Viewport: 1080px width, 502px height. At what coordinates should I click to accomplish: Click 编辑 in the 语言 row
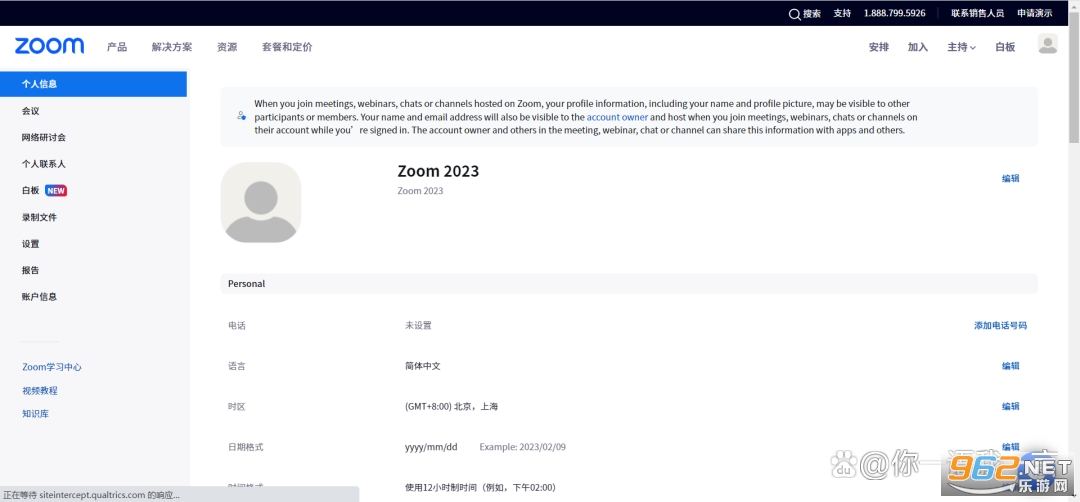[x=1010, y=366]
